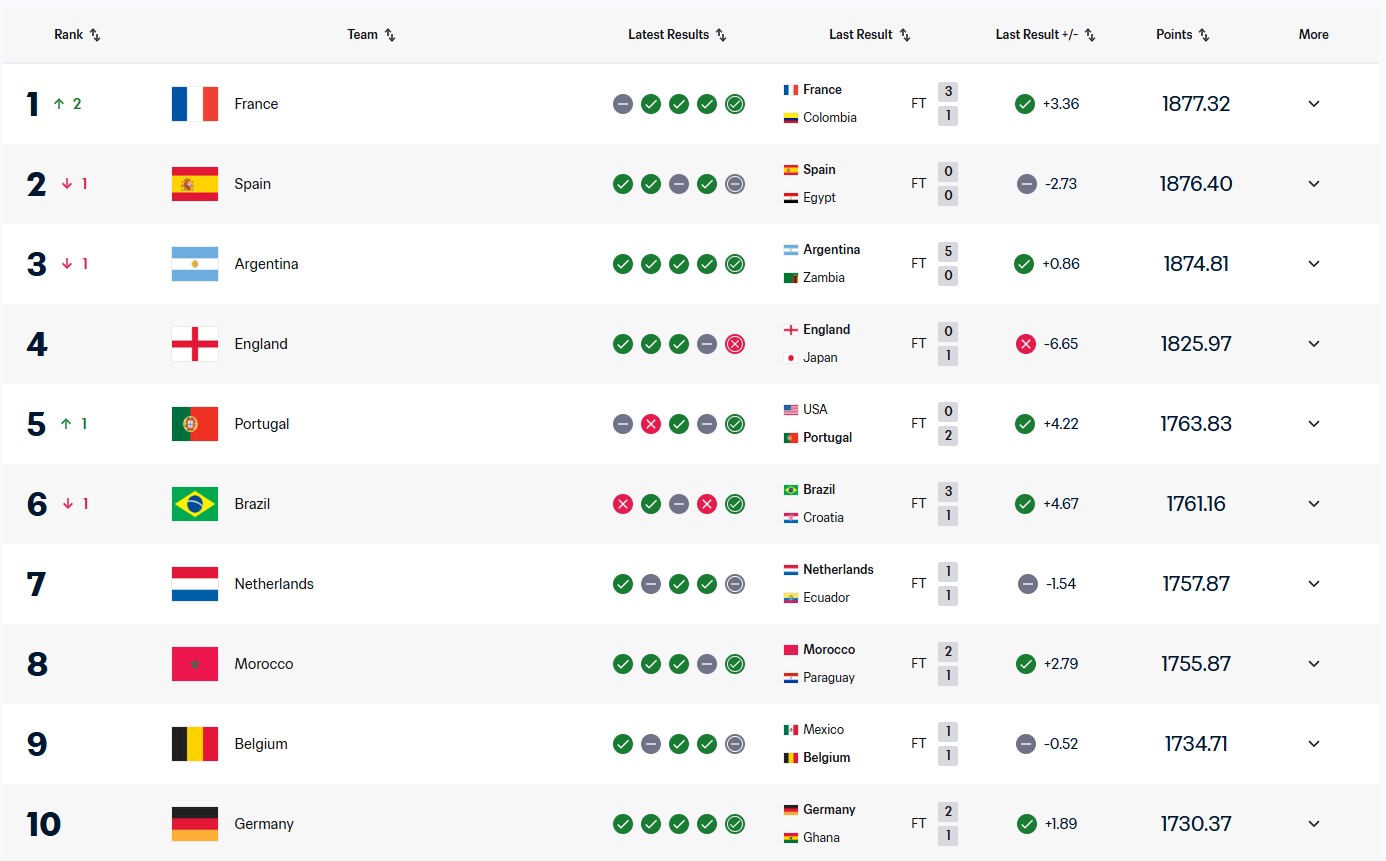Screen dimensions: 1386x861
Task: Expand more details for Spain
Action: [x=1314, y=184]
